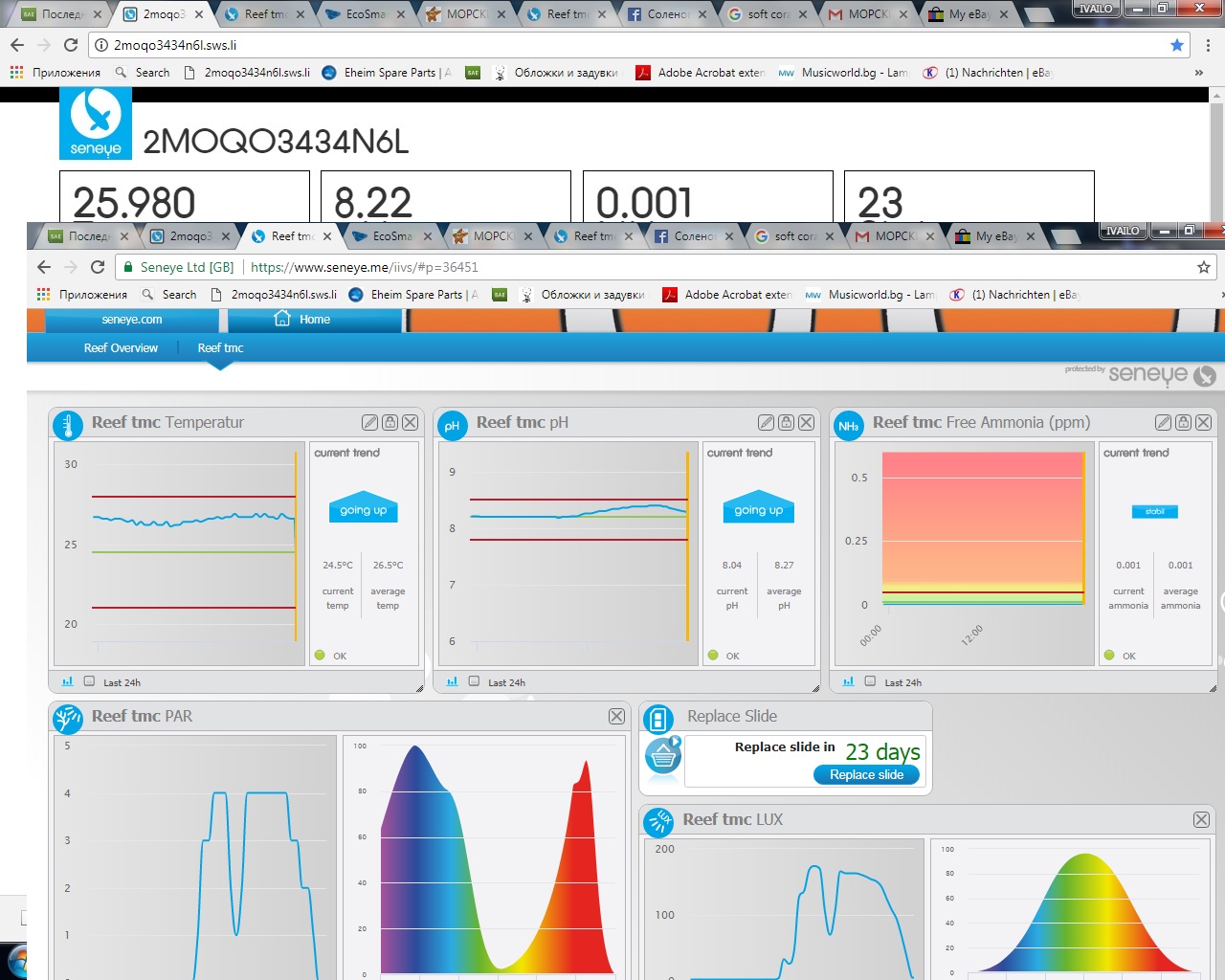
Task: Open Musicworld.bg bookmark in front window
Action: coord(870,295)
